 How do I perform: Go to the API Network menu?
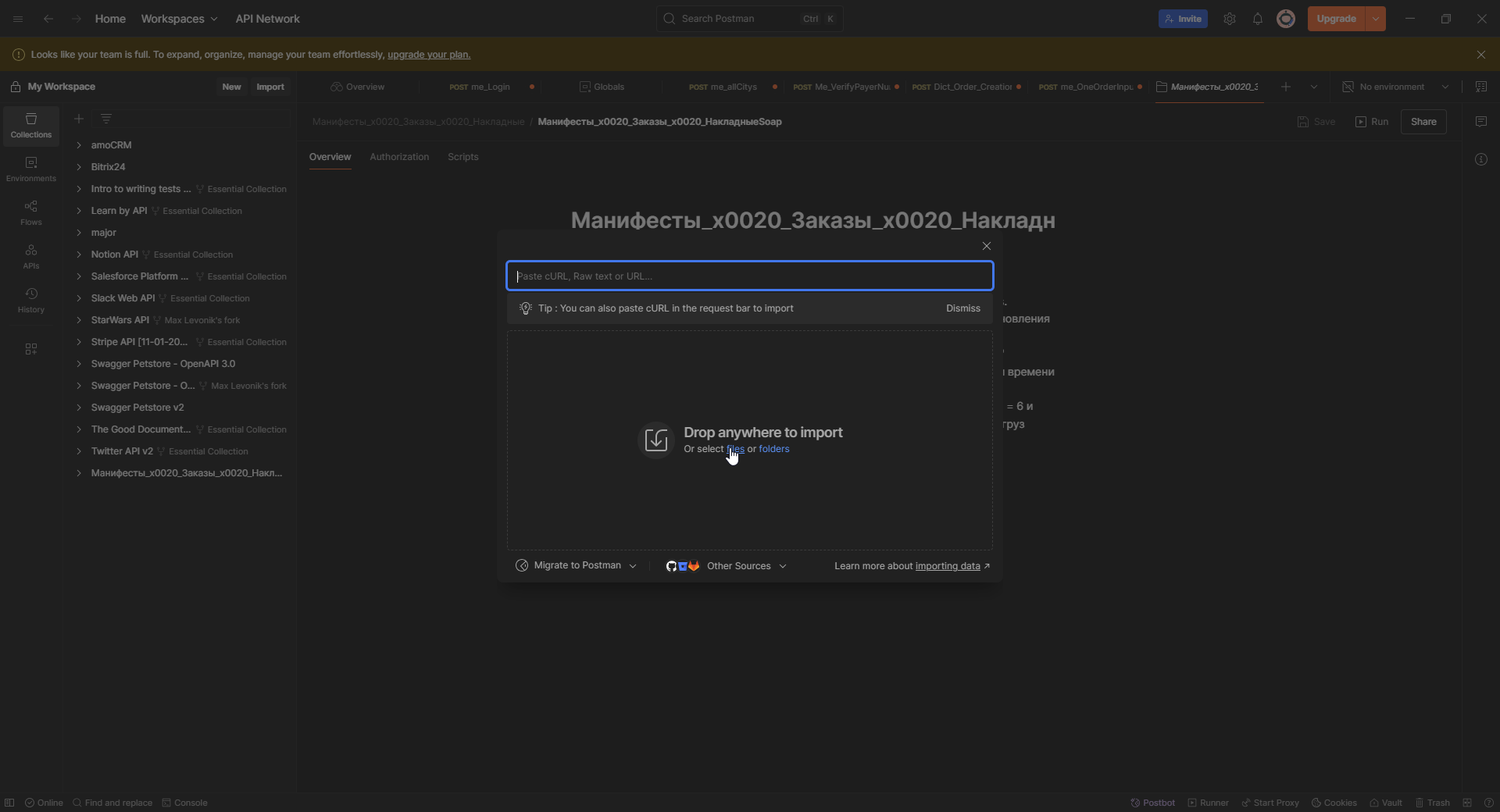(268, 19)
